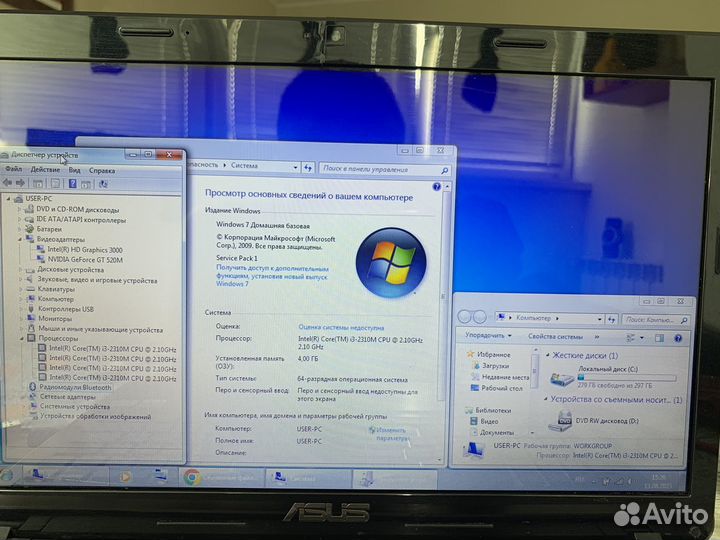Click toolbar overflow chevron in Explorer

pos(596,337)
